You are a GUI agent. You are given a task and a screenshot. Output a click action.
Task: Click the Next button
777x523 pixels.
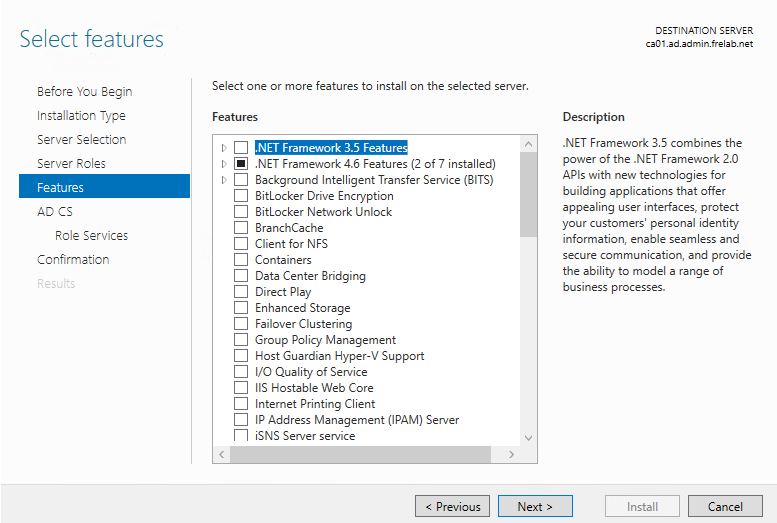[x=535, y=506]
